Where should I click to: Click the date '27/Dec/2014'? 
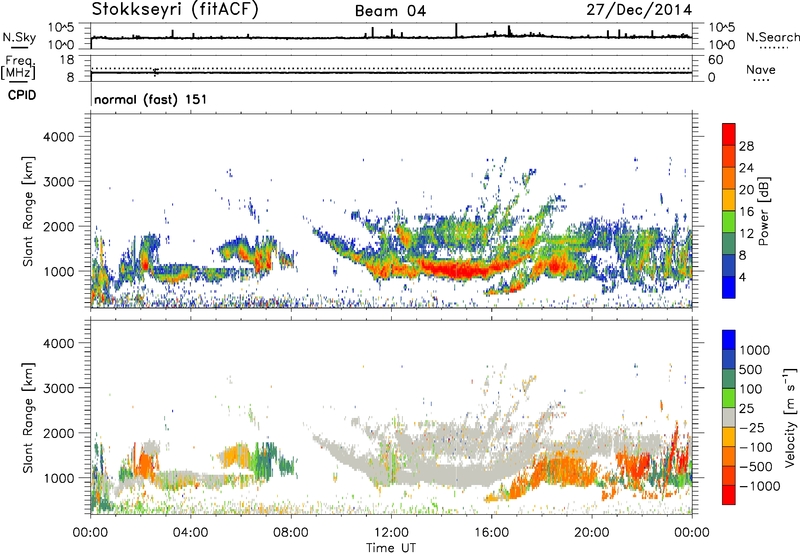tap(639, 10)
